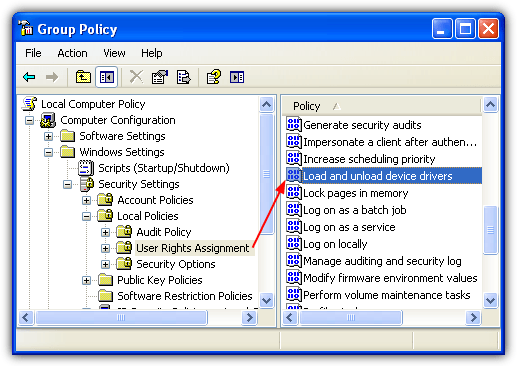The height and width of the screenshot is (366, 517).
Task: Open the File menu
Action: pos(33,53)
